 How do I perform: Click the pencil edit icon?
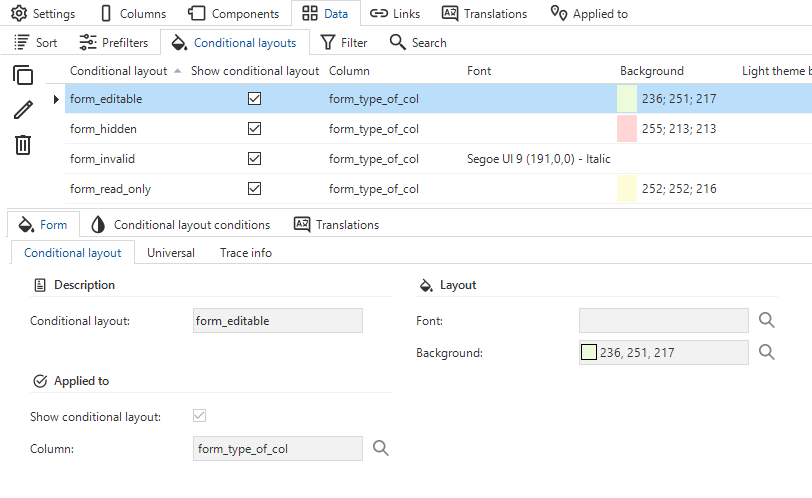[23, 110]
